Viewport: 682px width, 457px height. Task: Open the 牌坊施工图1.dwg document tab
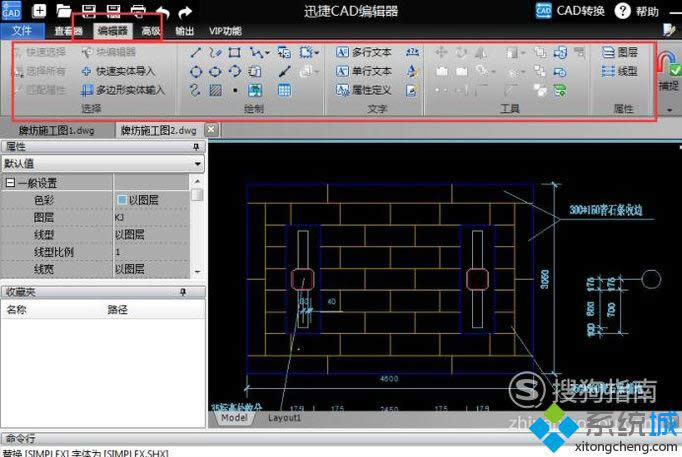(57, 130)
